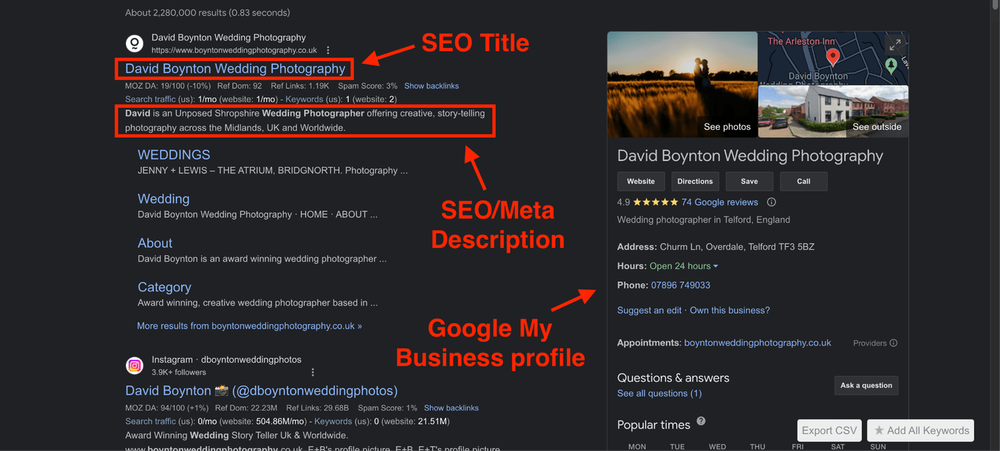Show backlinks for the Instagram result
The image size is (1000, 451).
tap(451, 408)
